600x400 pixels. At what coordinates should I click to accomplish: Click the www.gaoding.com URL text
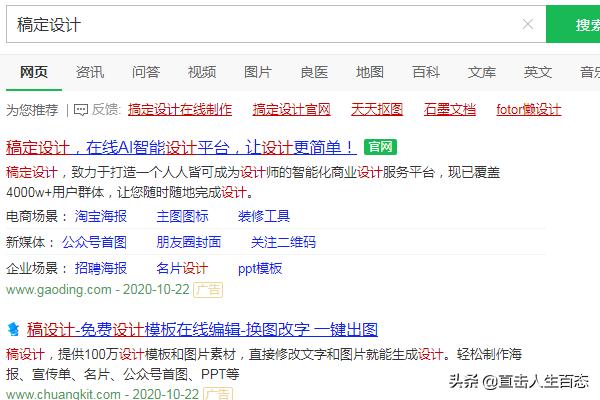(x=59, y=290)
